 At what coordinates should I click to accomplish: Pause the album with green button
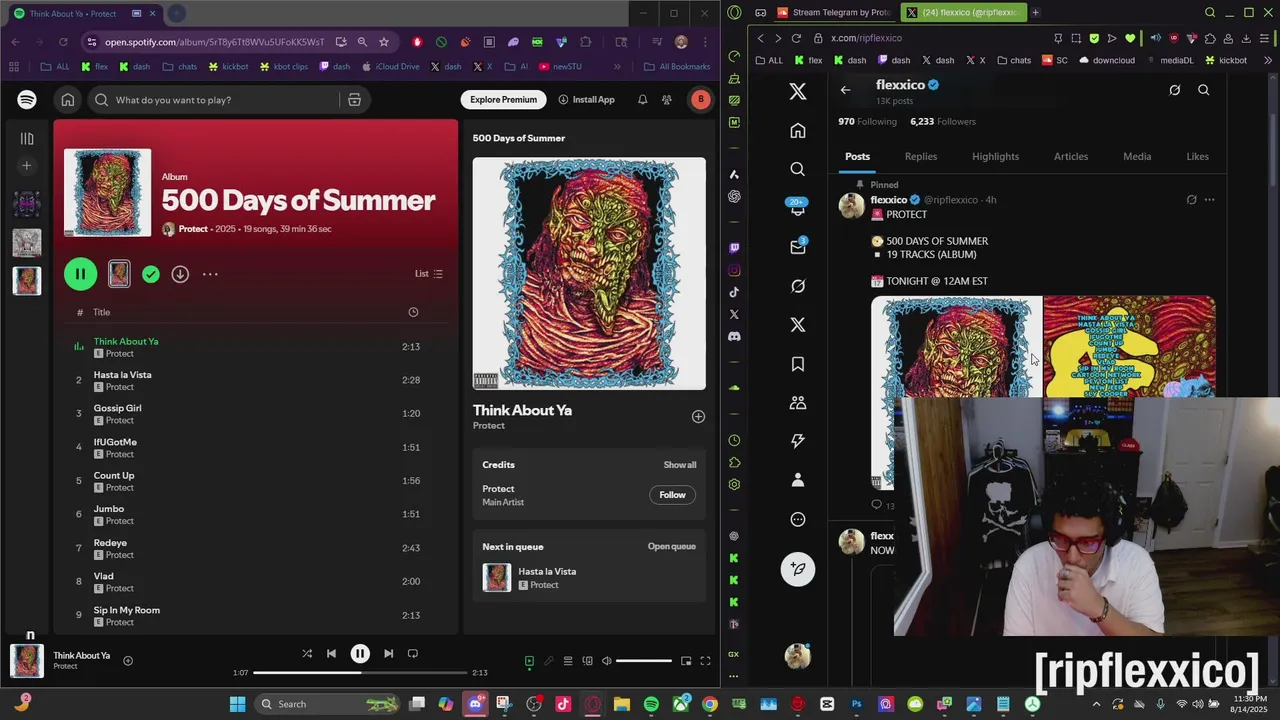click(81, 274)
